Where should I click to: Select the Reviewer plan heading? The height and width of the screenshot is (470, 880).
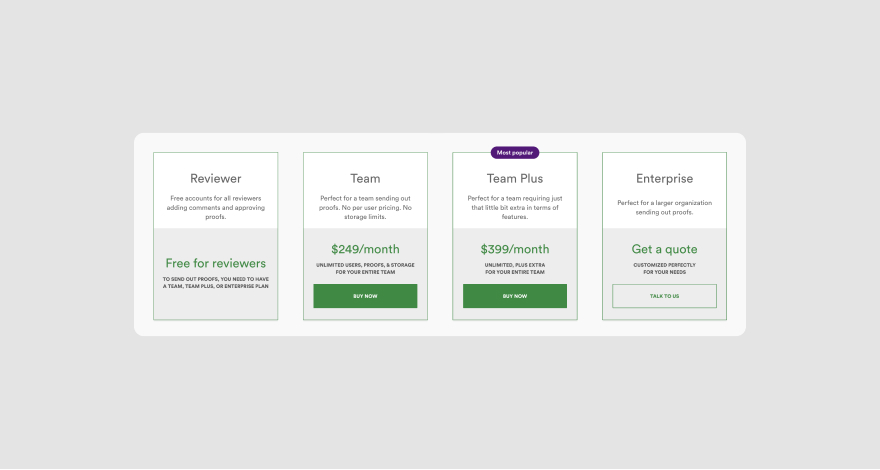click(216, 179)
